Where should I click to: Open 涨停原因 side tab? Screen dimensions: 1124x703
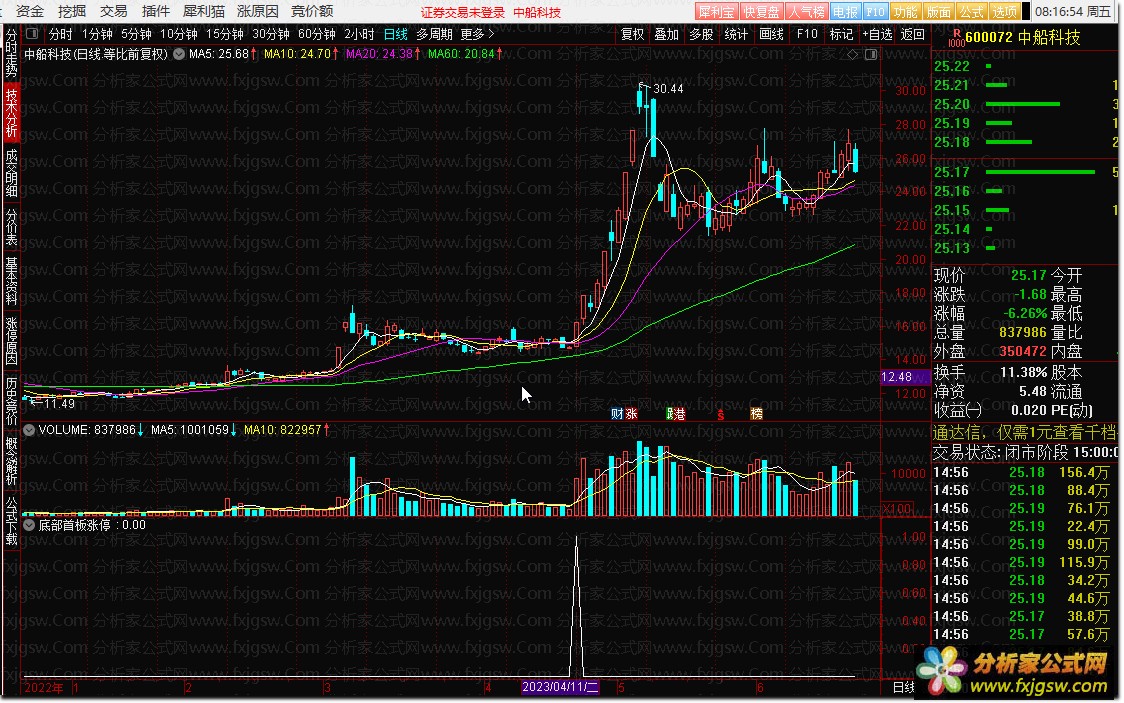coord(11,341)
